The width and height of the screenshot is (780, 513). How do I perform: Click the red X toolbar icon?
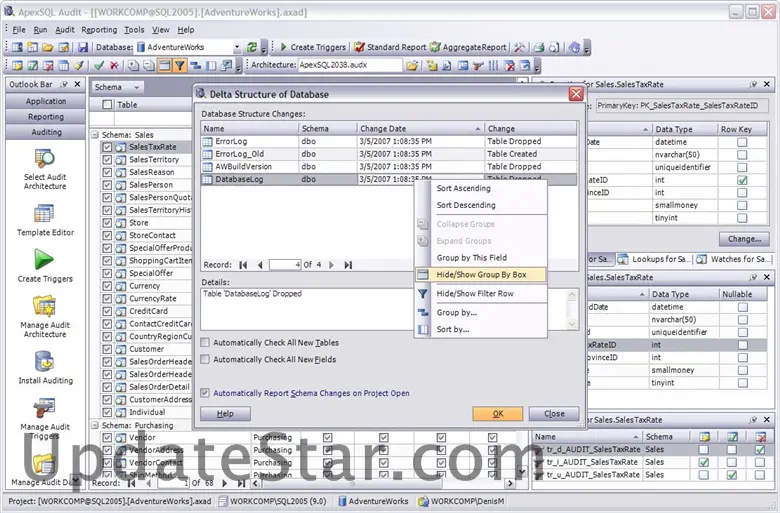coord(114,65)
